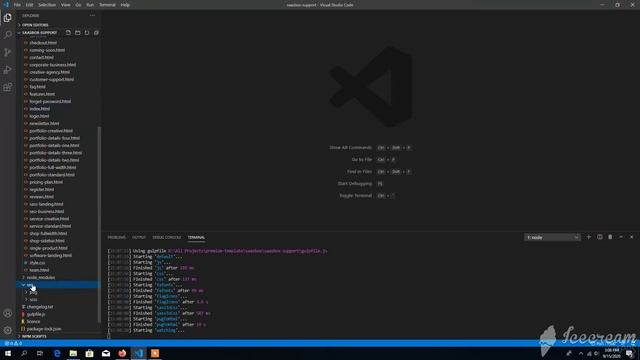Open Windows taskbar search
Image resolution: width=640 pixels, height=360 pixels.
click(x=24, y=353)
